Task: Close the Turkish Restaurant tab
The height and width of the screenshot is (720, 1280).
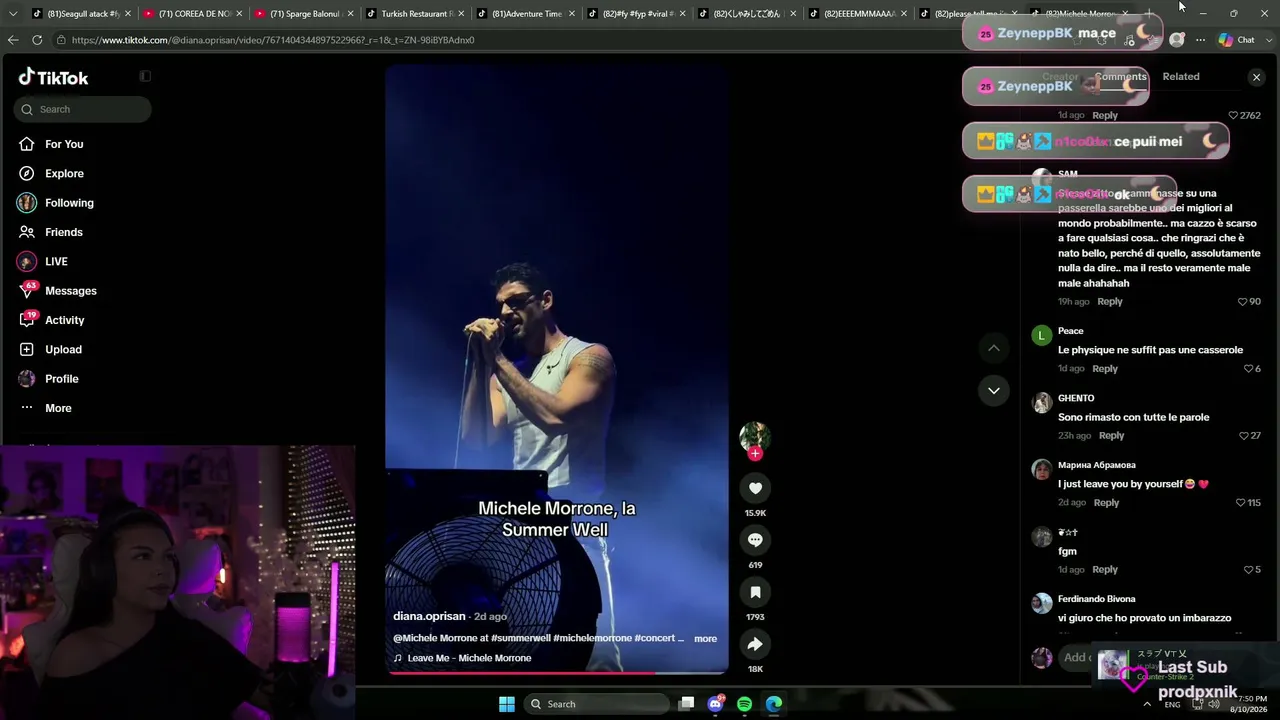Action: pos(461,14)
